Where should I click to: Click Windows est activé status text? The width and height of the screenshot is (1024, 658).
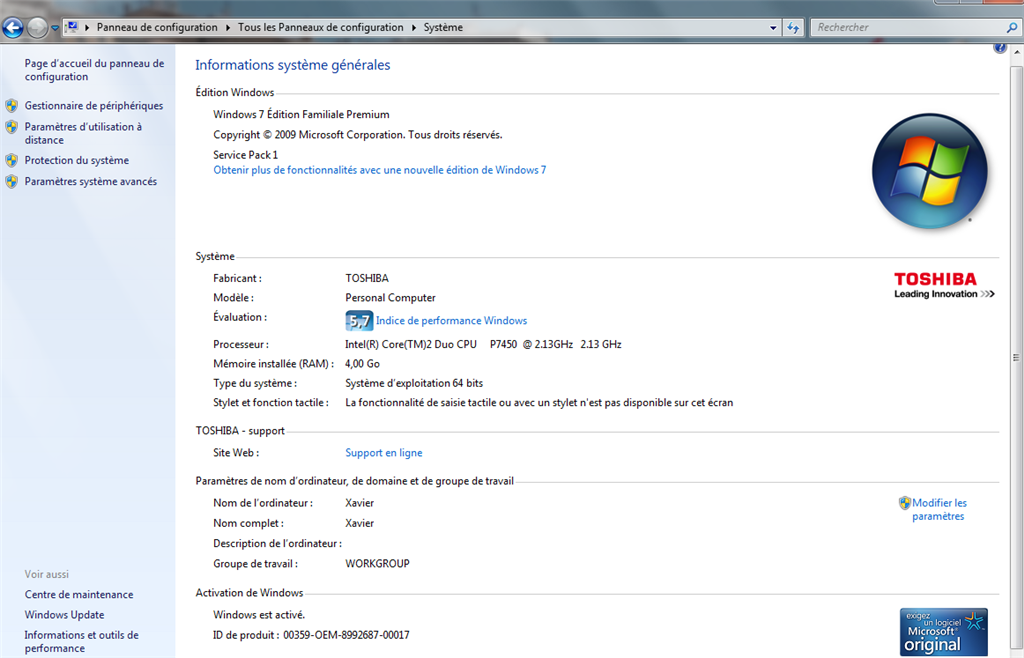pos(259,615)
